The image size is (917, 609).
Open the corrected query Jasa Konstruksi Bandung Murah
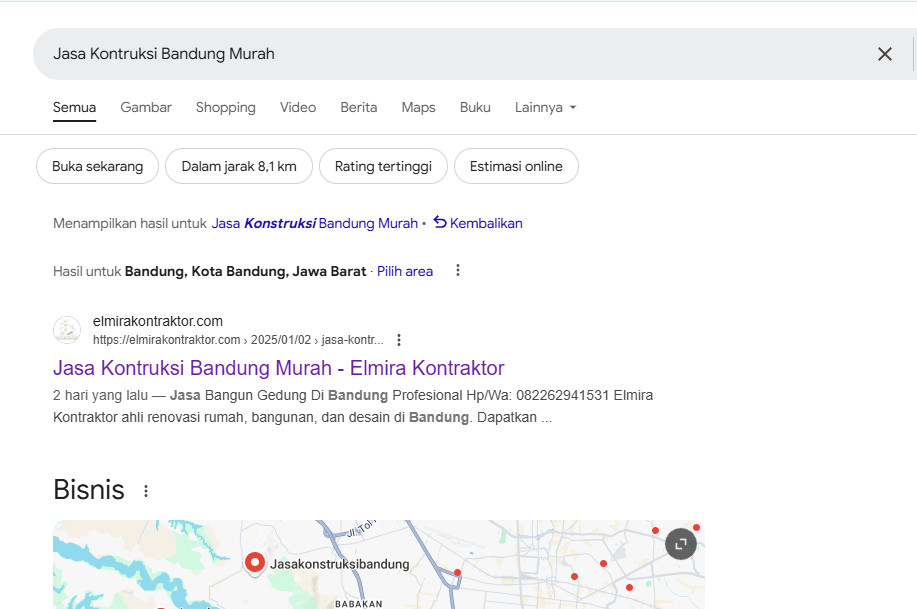pyautogui.click(x=315, y=223)
